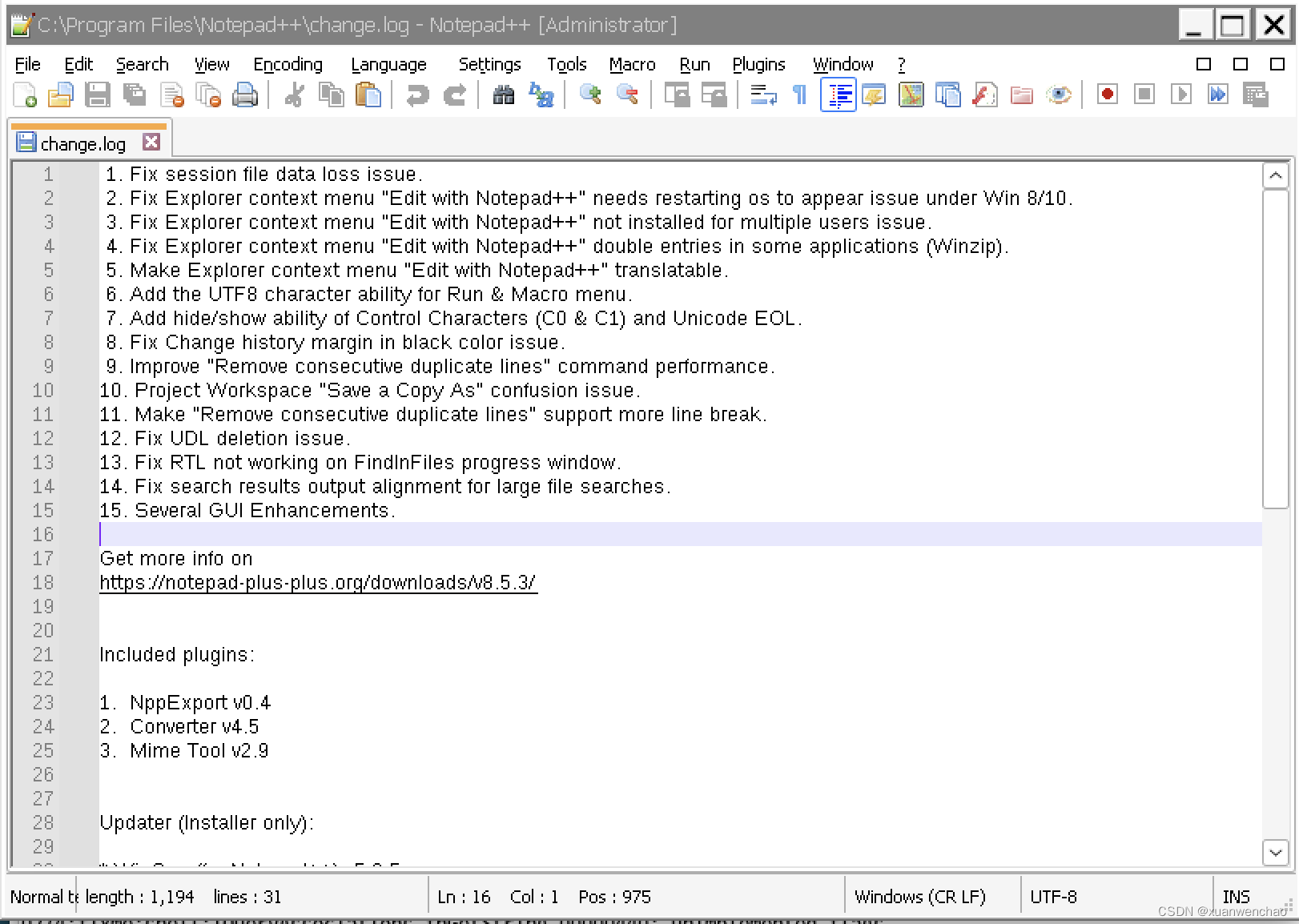Click the scrollbar up arrow

click(x=1275, y=175)
